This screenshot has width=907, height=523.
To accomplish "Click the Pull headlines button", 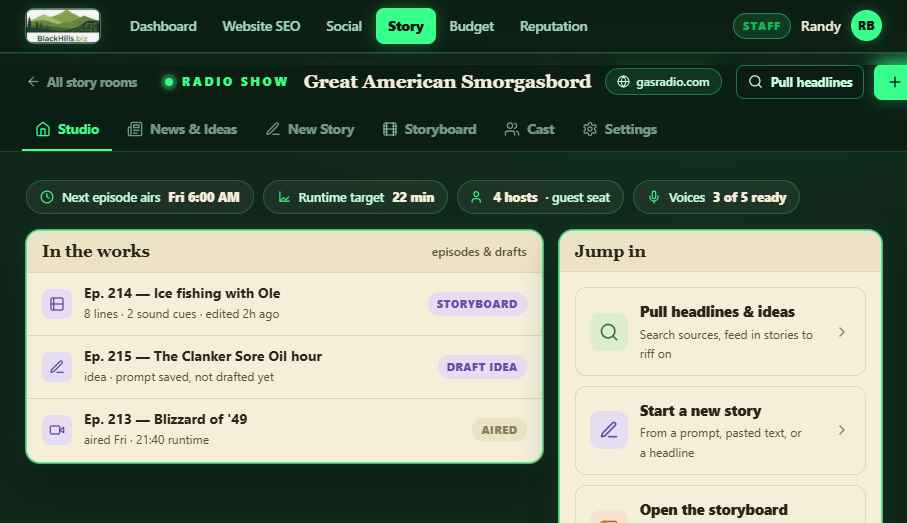I will pyautogui.click(x=800, y=82).
